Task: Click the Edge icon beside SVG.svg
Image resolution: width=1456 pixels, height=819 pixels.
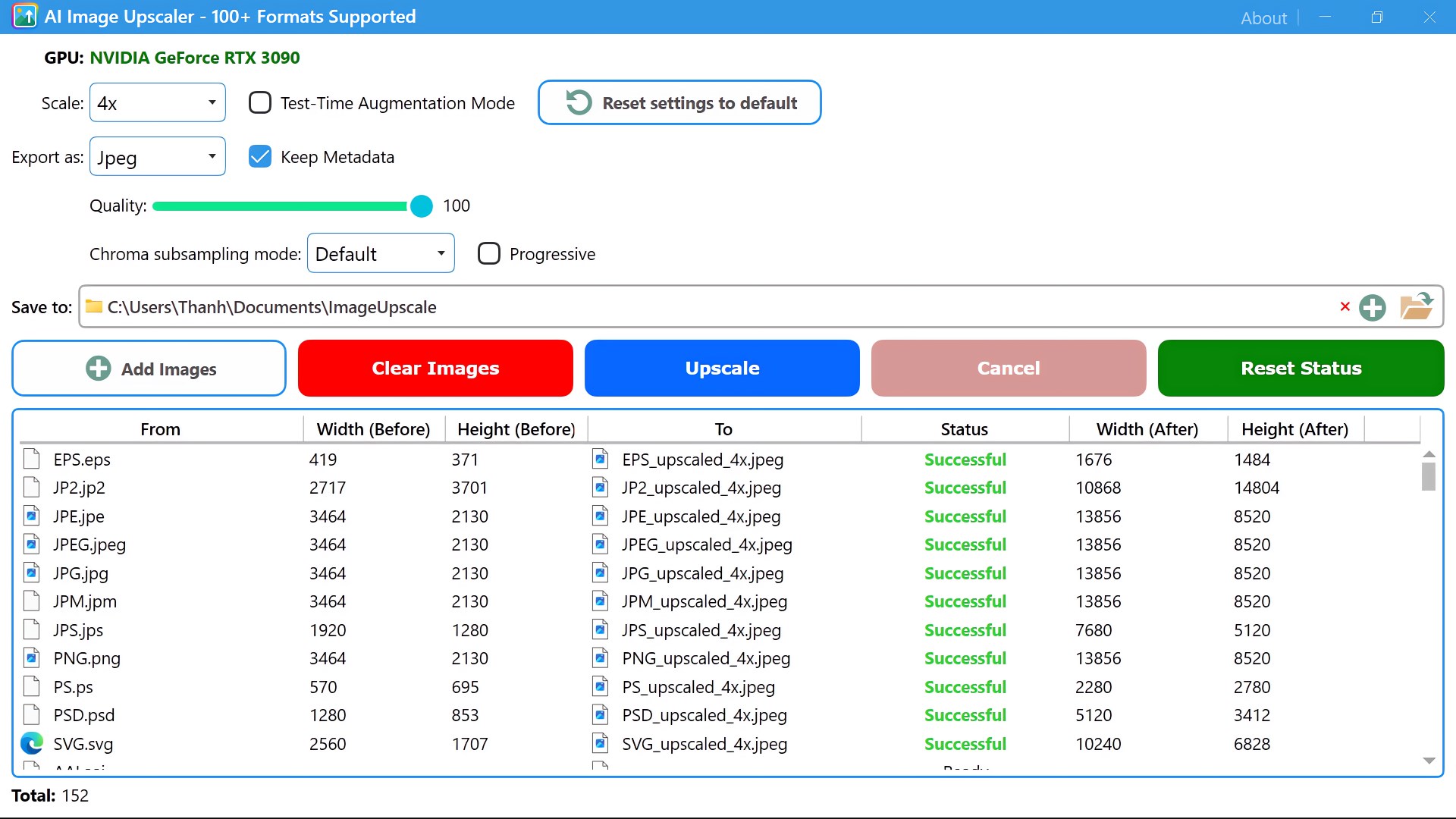Action: 32,743
